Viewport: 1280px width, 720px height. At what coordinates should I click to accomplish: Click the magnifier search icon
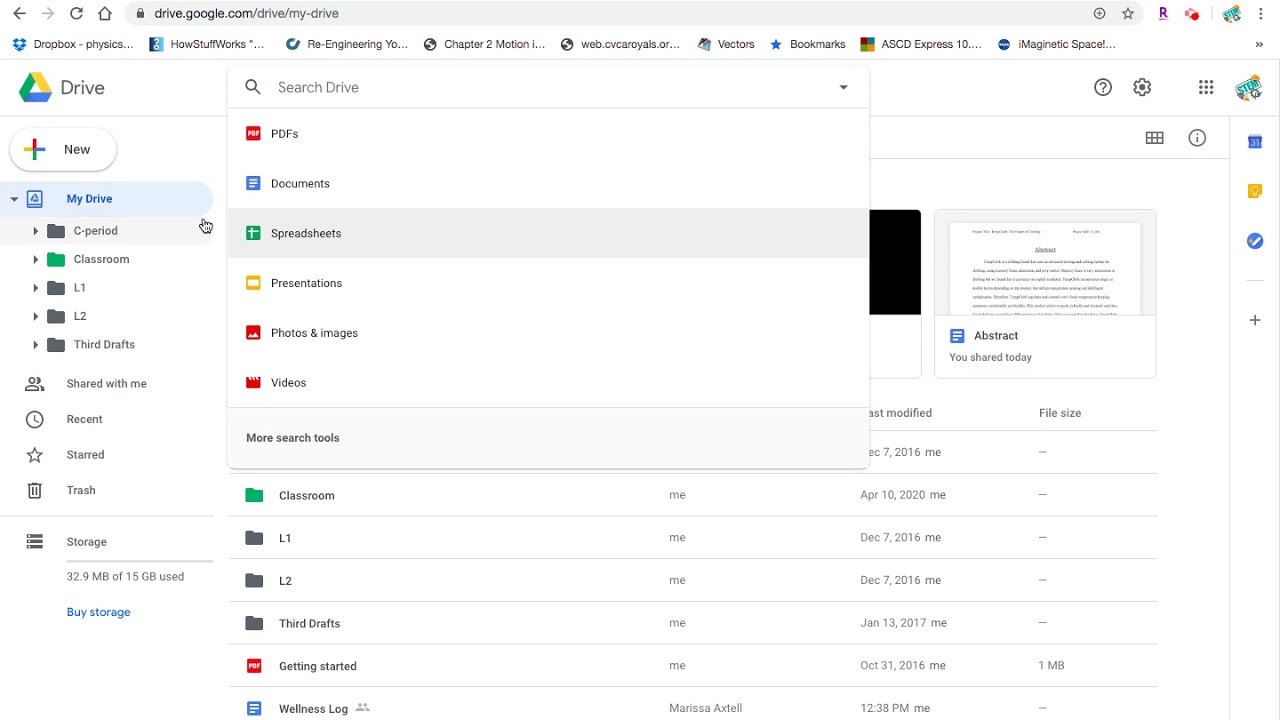(x=253, y=87)
